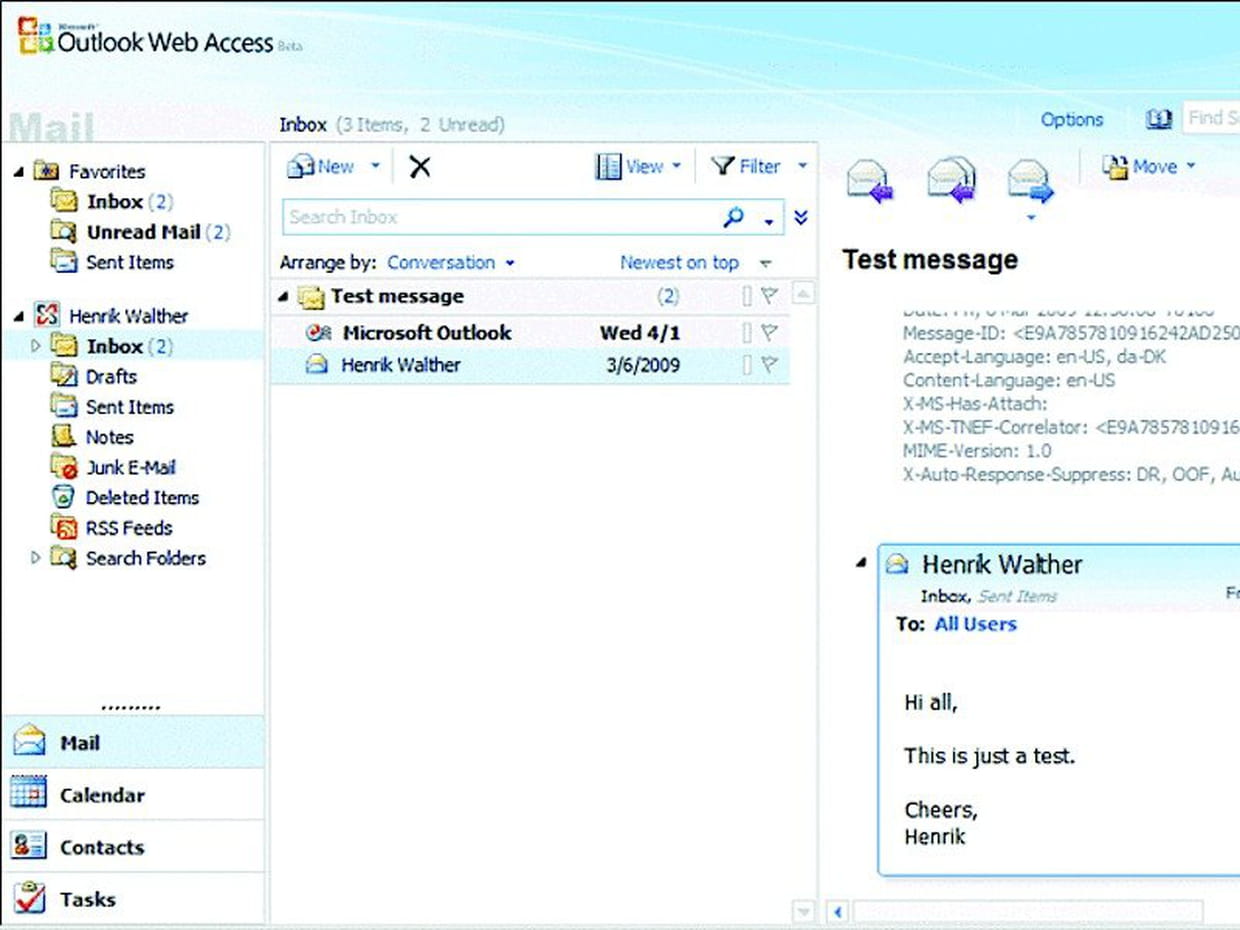Set category on Test message conversation

(x=746, y=296)
